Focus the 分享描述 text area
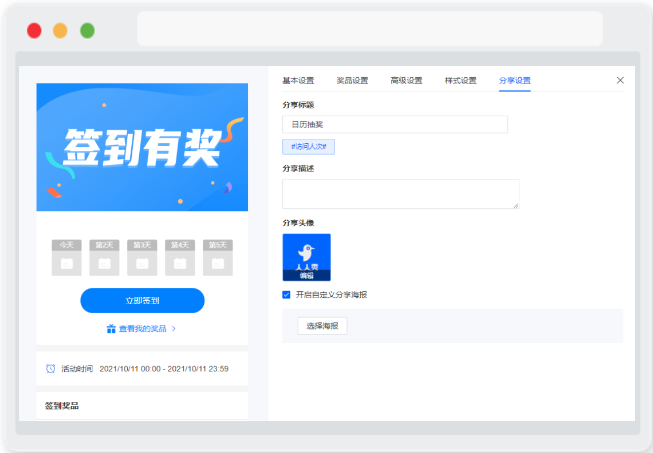 [x=401, y=194]
